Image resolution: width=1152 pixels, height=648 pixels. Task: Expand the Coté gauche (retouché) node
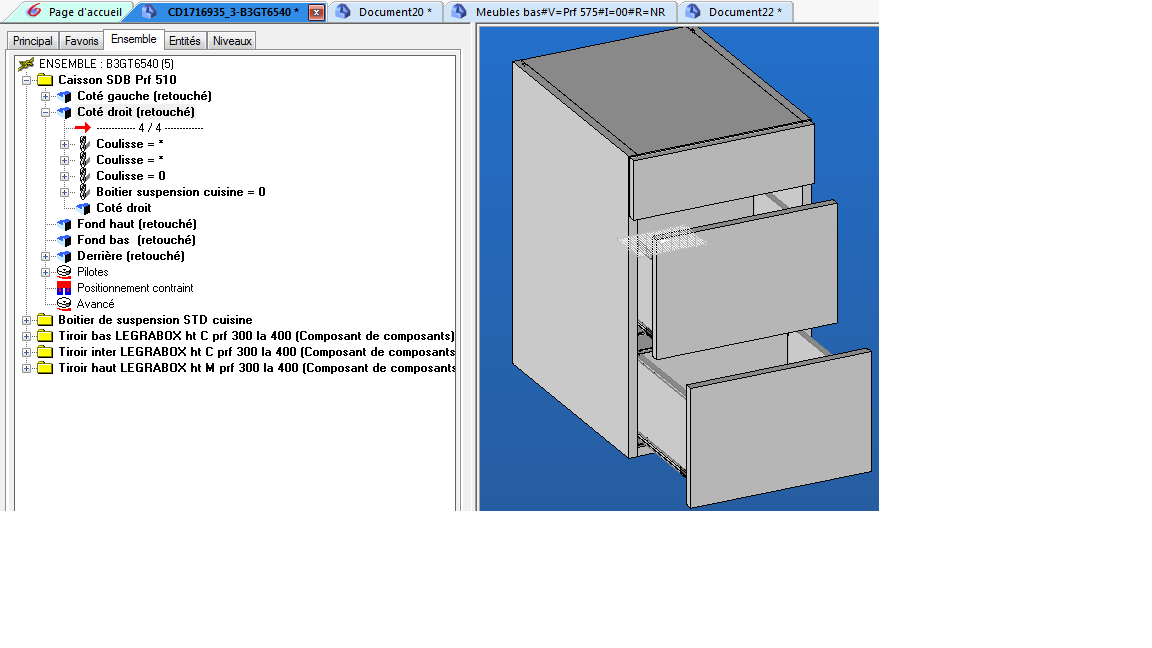click(x=46, y=96)
